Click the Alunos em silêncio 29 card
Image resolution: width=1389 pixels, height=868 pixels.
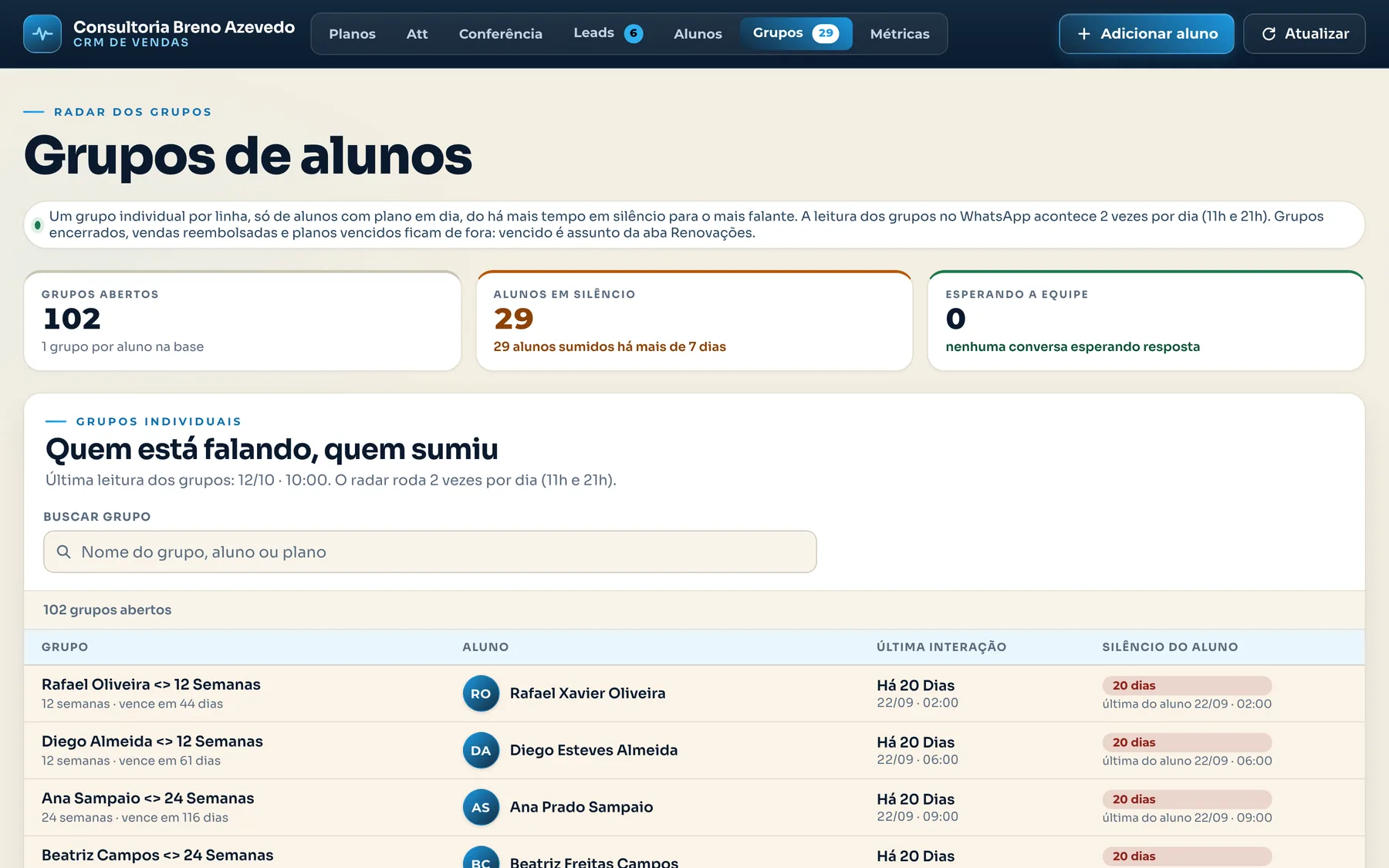[694, 321]
